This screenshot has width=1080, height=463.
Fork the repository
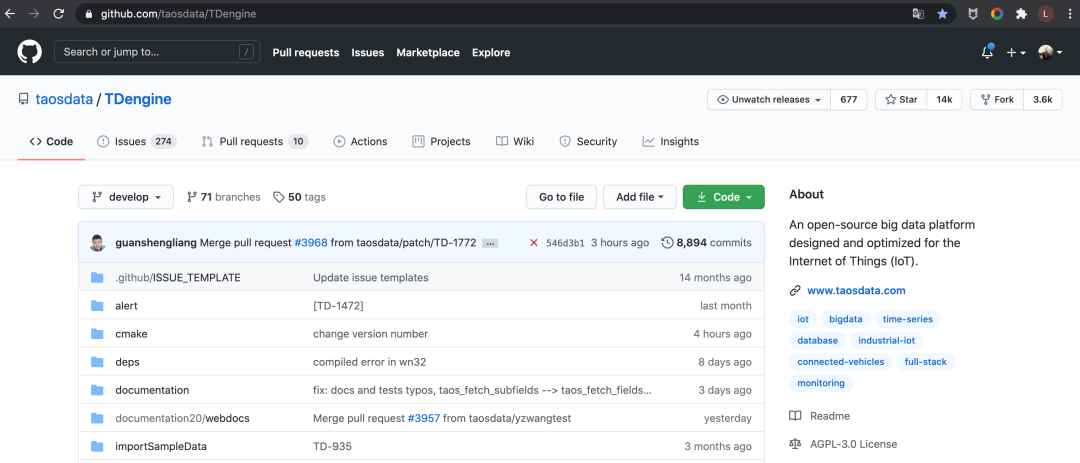tap(997, 99)
